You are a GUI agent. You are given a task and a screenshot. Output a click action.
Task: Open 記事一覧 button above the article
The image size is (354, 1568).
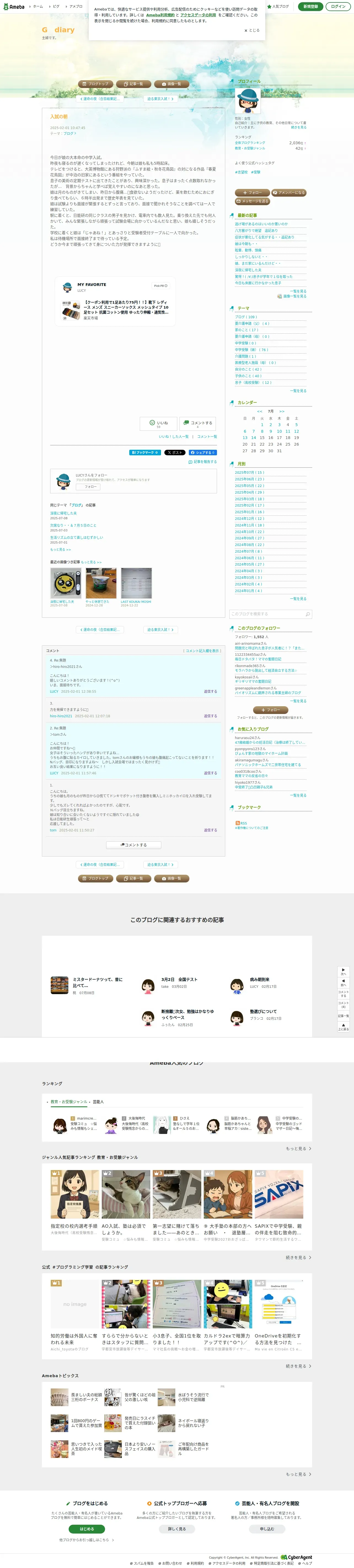point(133,84)
